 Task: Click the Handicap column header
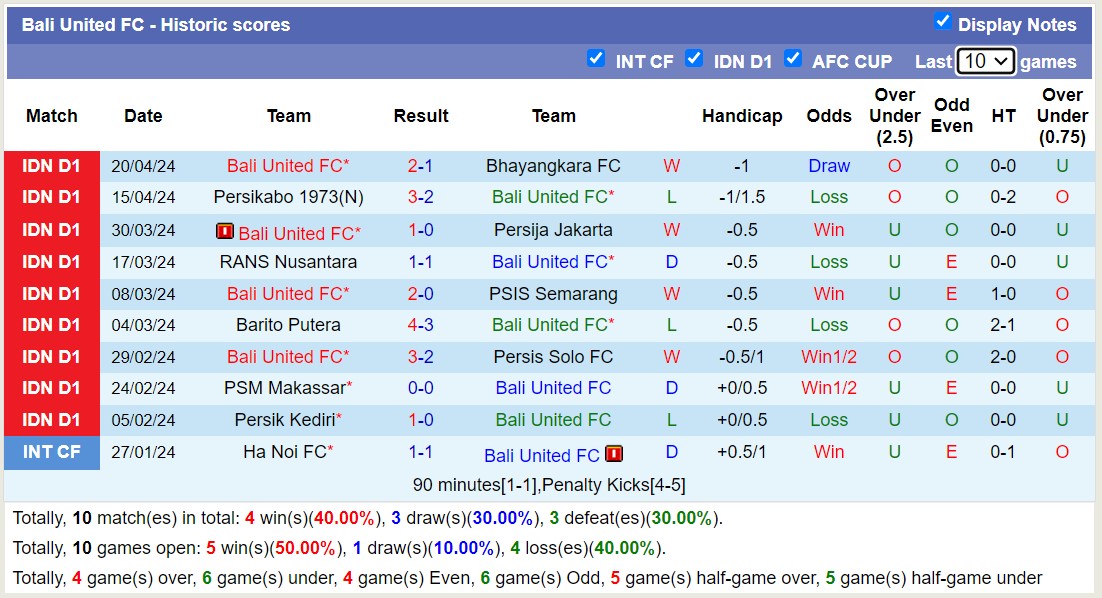click(x=742, y=116)
